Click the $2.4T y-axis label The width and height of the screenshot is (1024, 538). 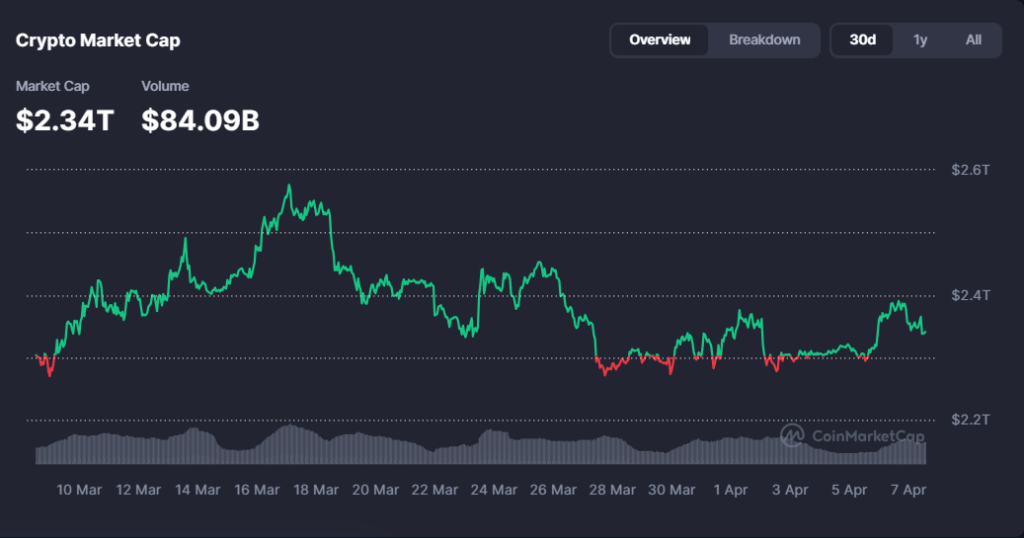coord(969,295)
